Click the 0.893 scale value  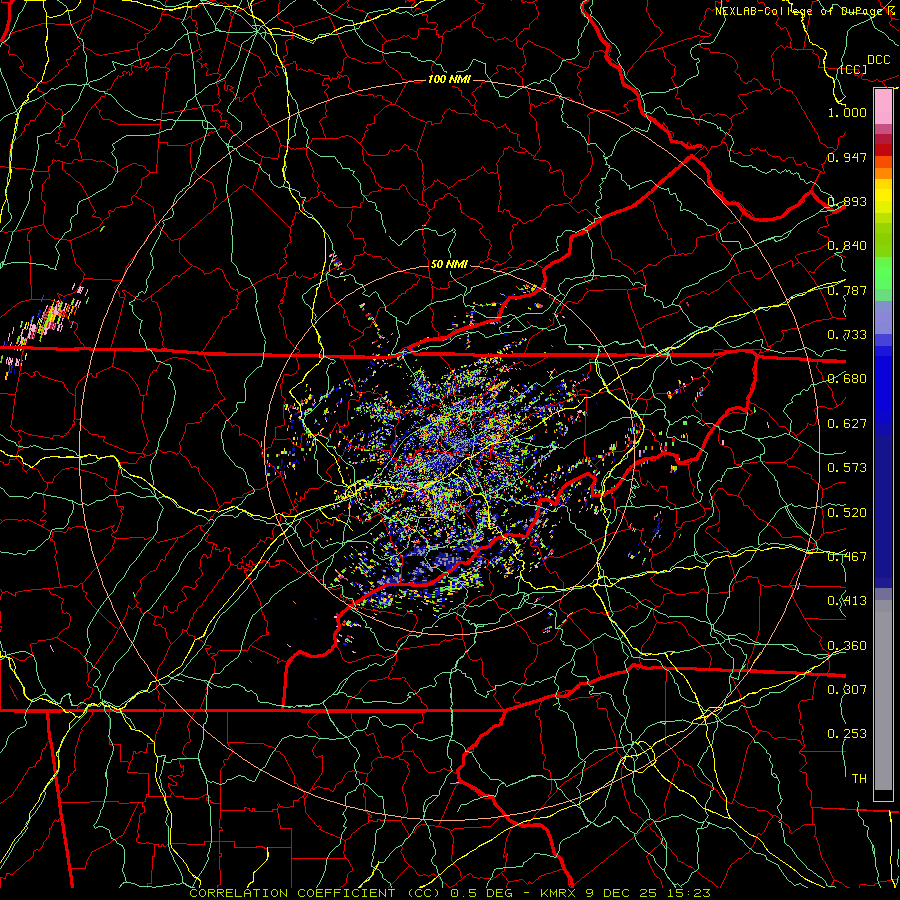tap(847, 201)
